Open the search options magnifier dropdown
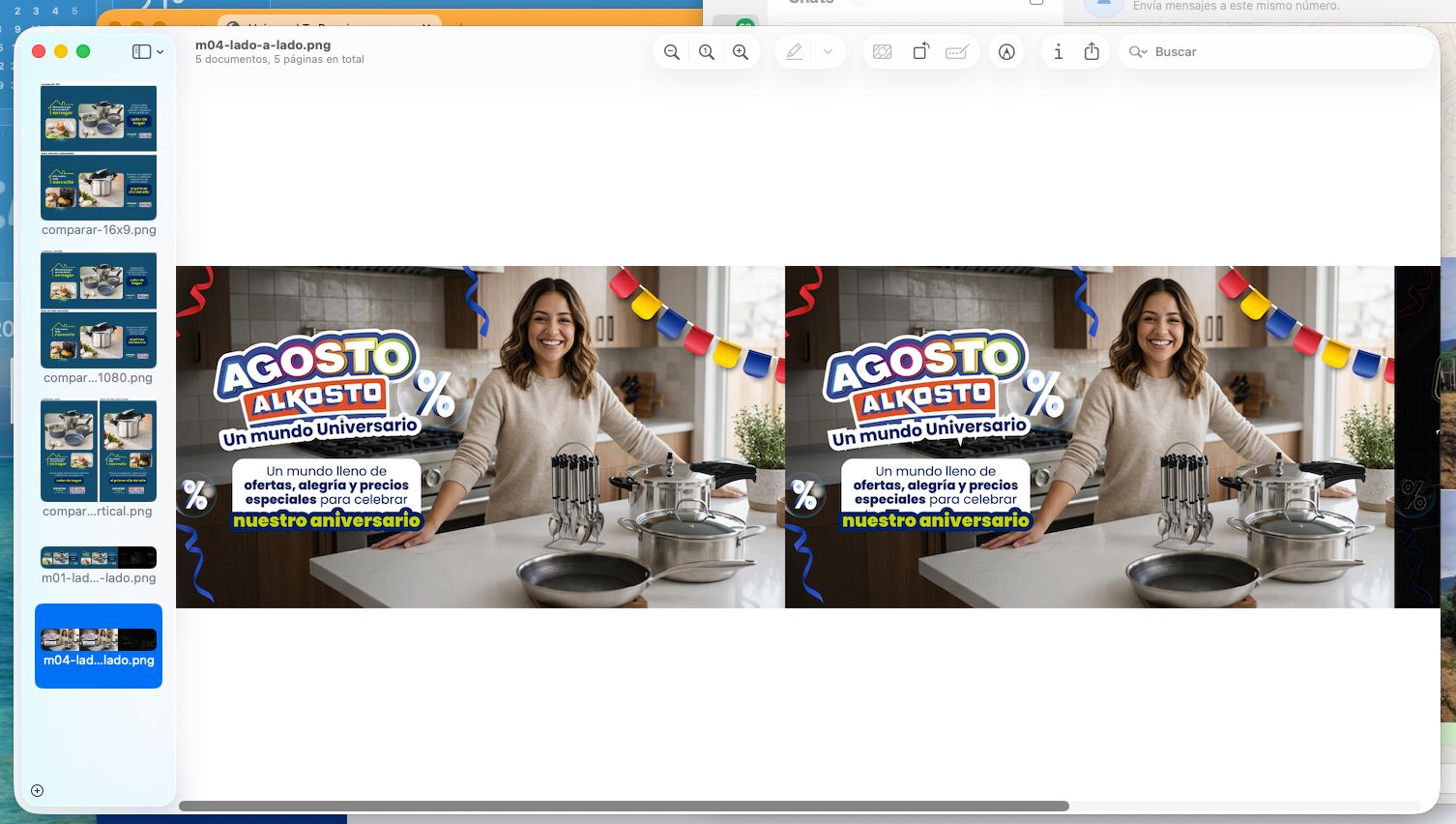The height and width of the screenshot is (824, 1456). 1138,52
